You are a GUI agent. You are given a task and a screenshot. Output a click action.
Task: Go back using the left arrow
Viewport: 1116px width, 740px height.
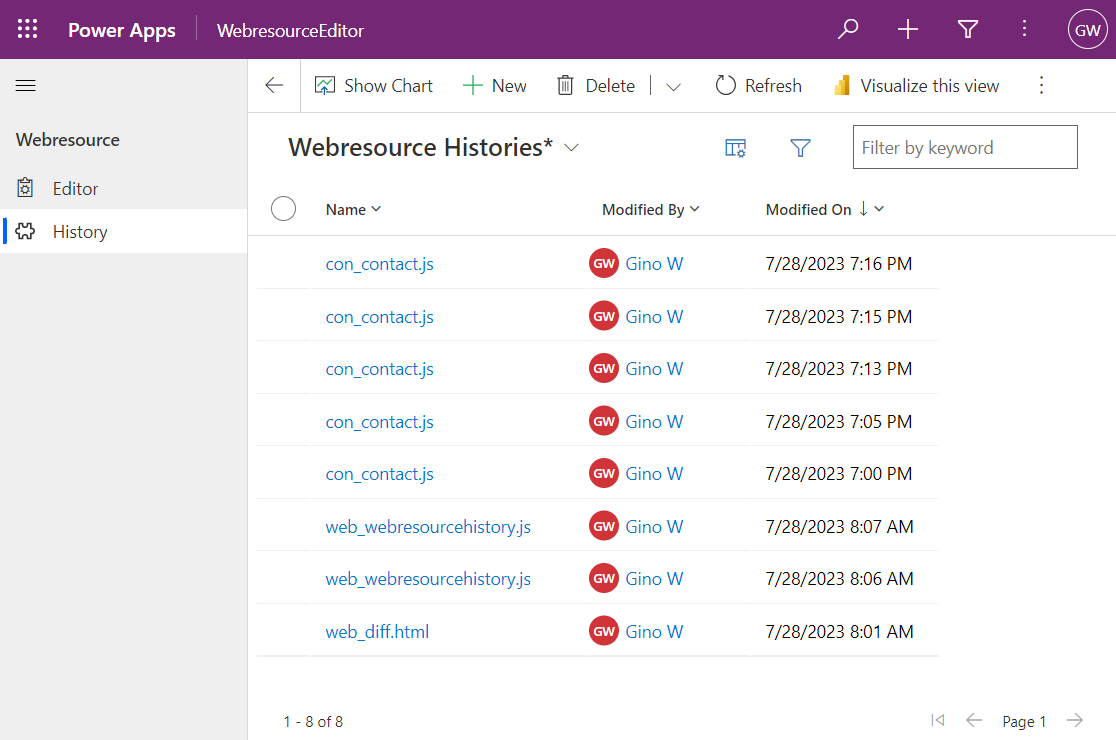274,86
